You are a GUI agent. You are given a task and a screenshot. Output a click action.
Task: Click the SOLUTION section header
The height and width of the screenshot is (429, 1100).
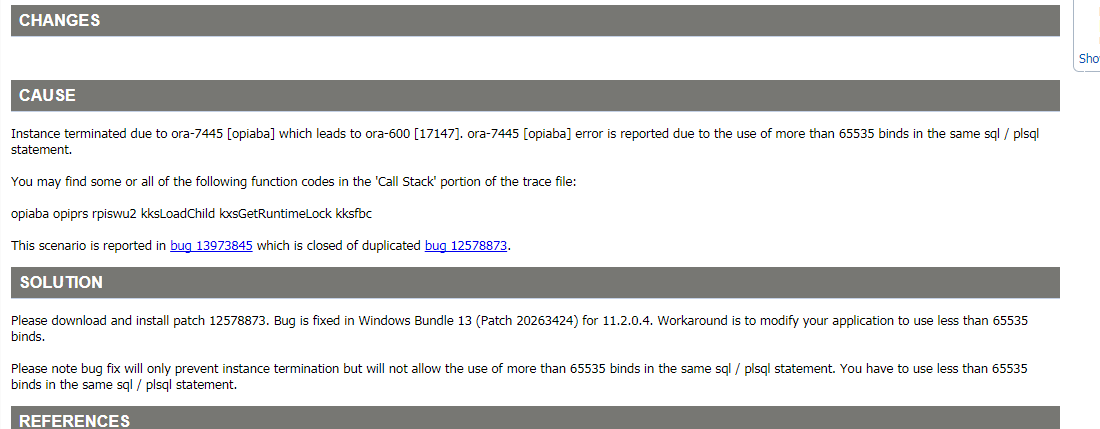[x=535, y=282]
